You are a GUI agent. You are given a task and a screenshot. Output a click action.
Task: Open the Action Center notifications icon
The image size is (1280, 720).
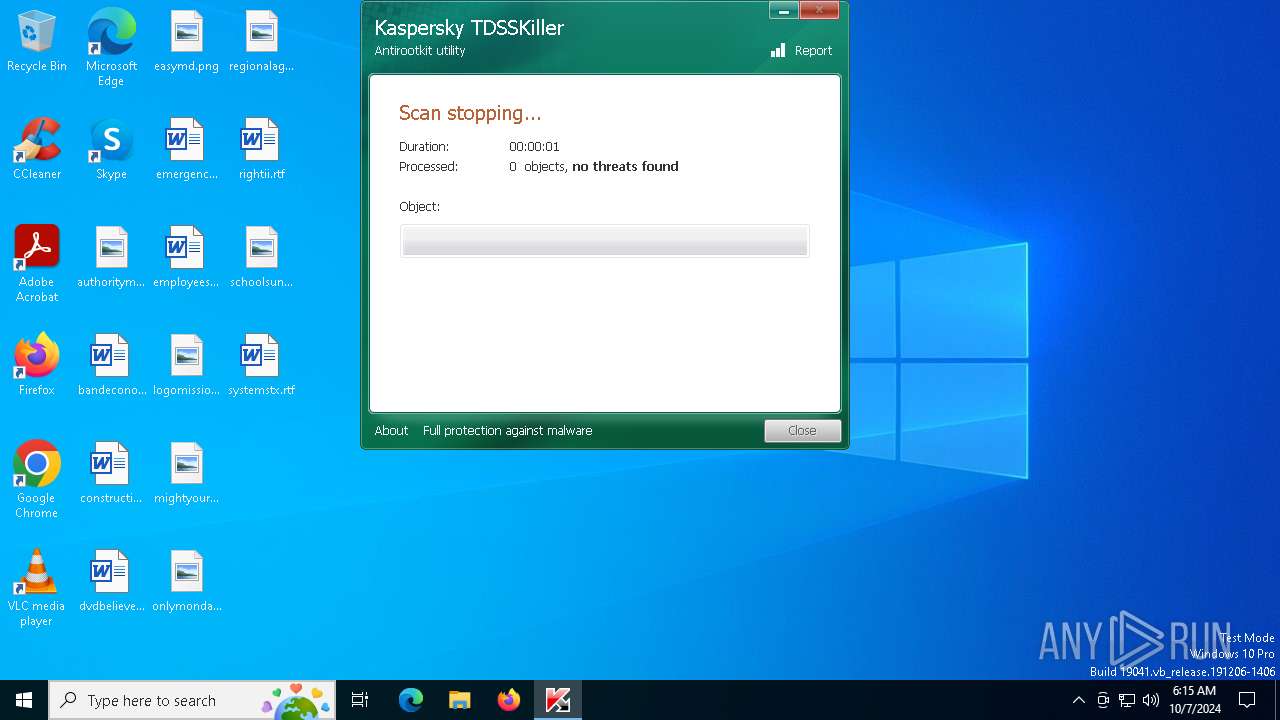tap(1247, 700)
